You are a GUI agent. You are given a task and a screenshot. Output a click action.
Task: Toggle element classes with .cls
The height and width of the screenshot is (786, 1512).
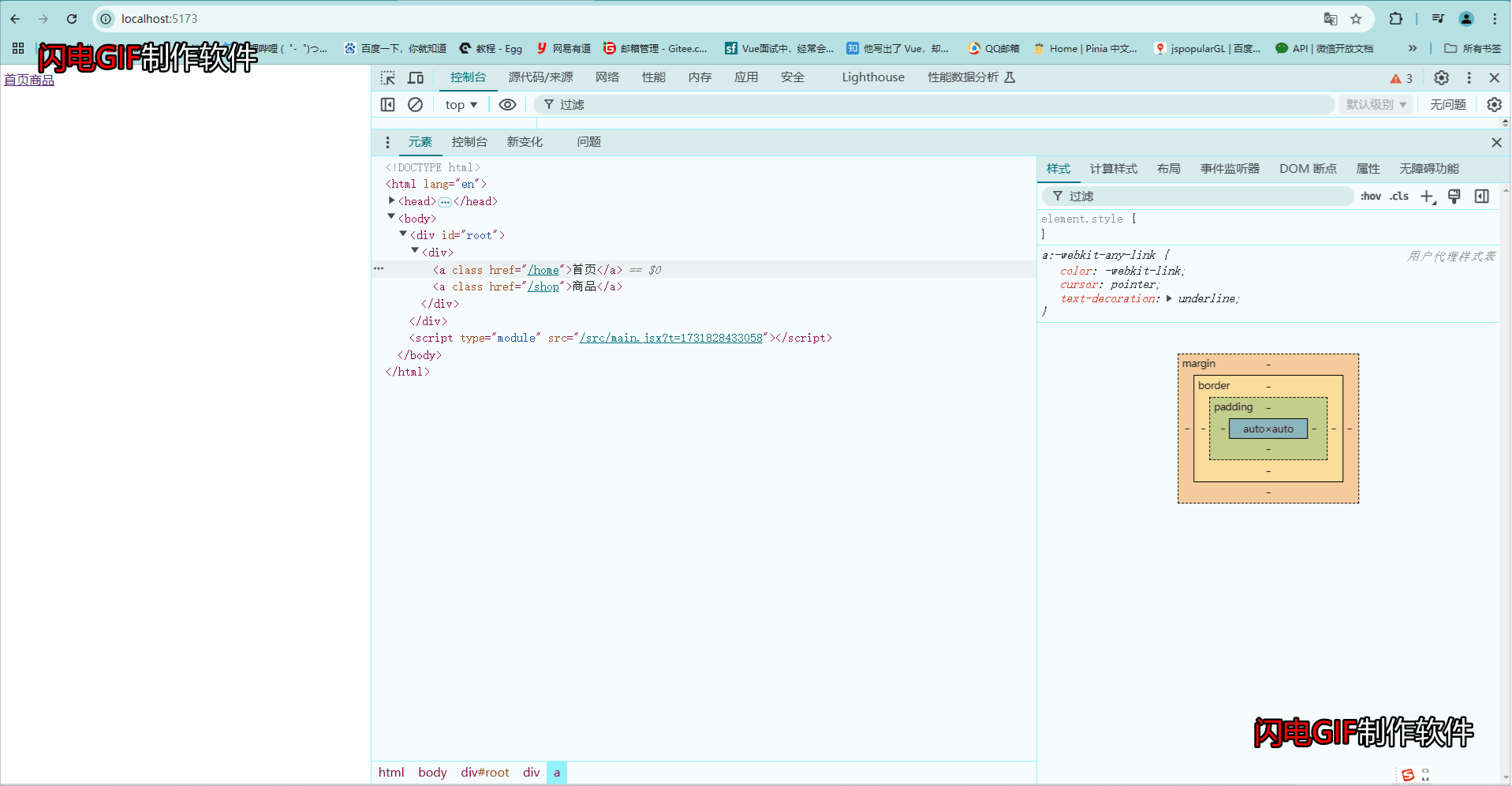(x=1398, y=196)
